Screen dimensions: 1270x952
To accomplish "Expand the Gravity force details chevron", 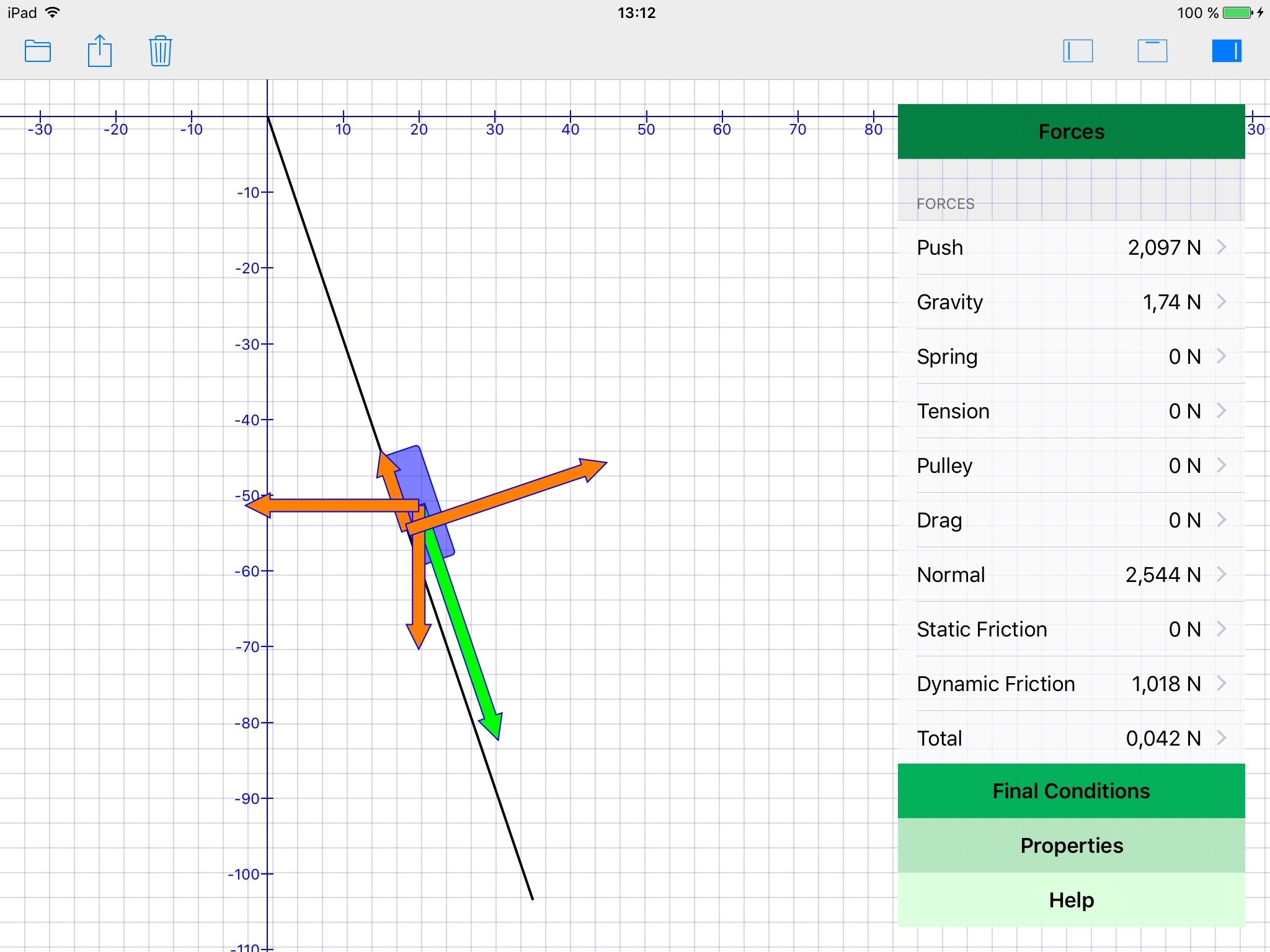I will point(1222,302).
